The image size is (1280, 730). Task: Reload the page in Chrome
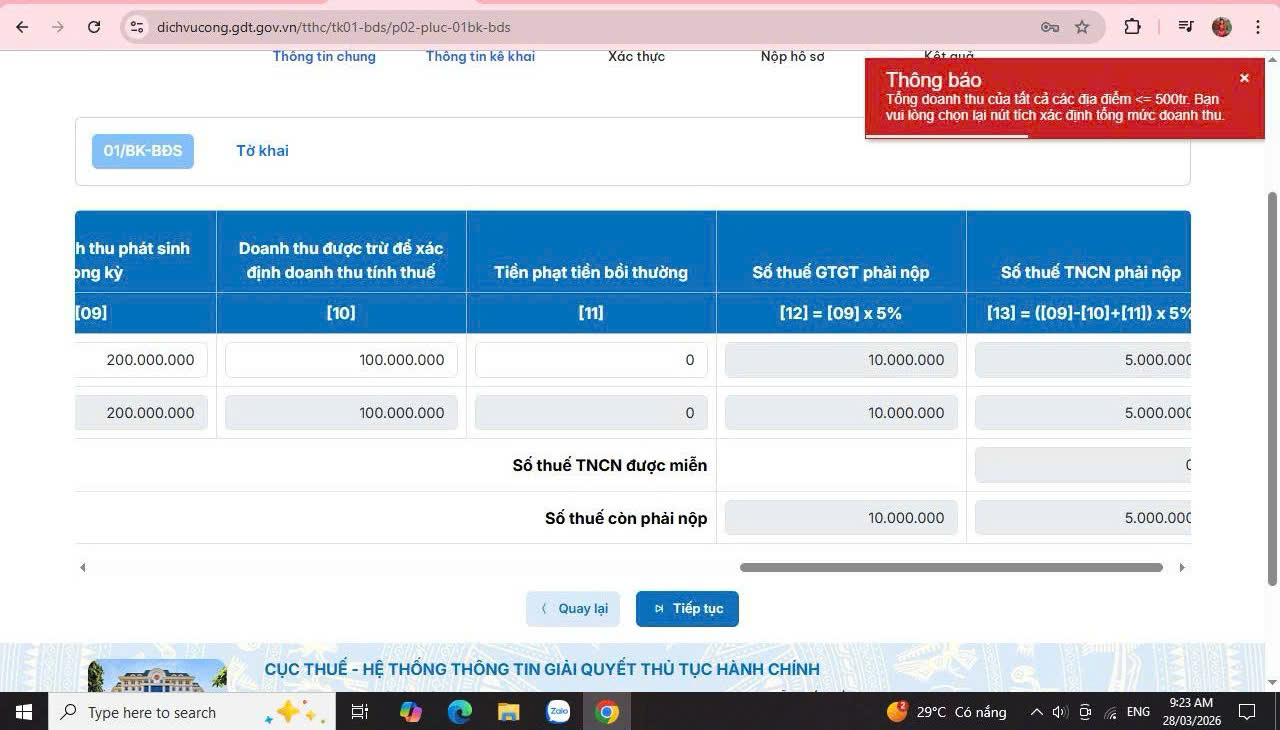[94, 27]
